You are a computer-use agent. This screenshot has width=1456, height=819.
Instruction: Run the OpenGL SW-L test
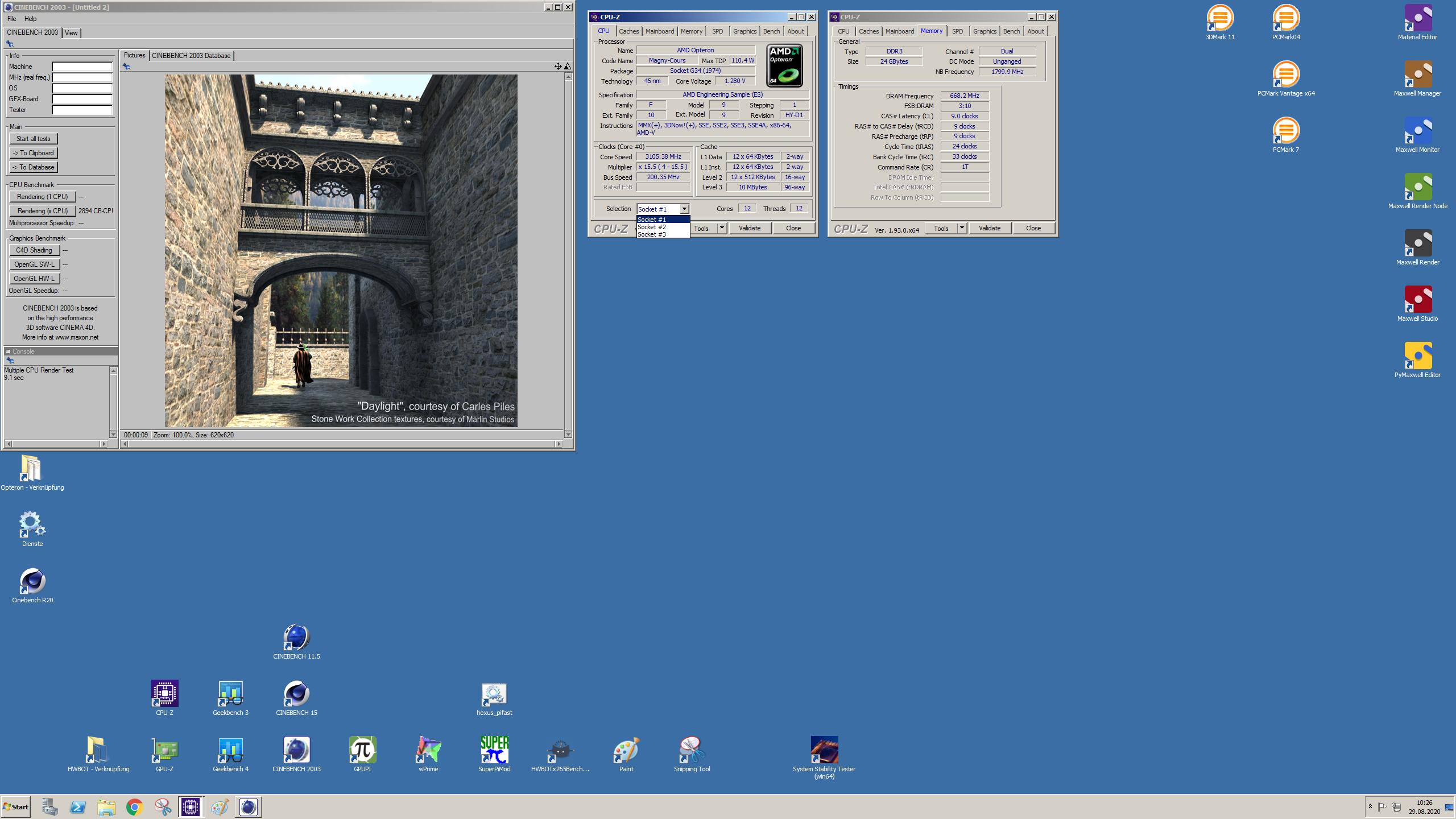pos(34,264)
